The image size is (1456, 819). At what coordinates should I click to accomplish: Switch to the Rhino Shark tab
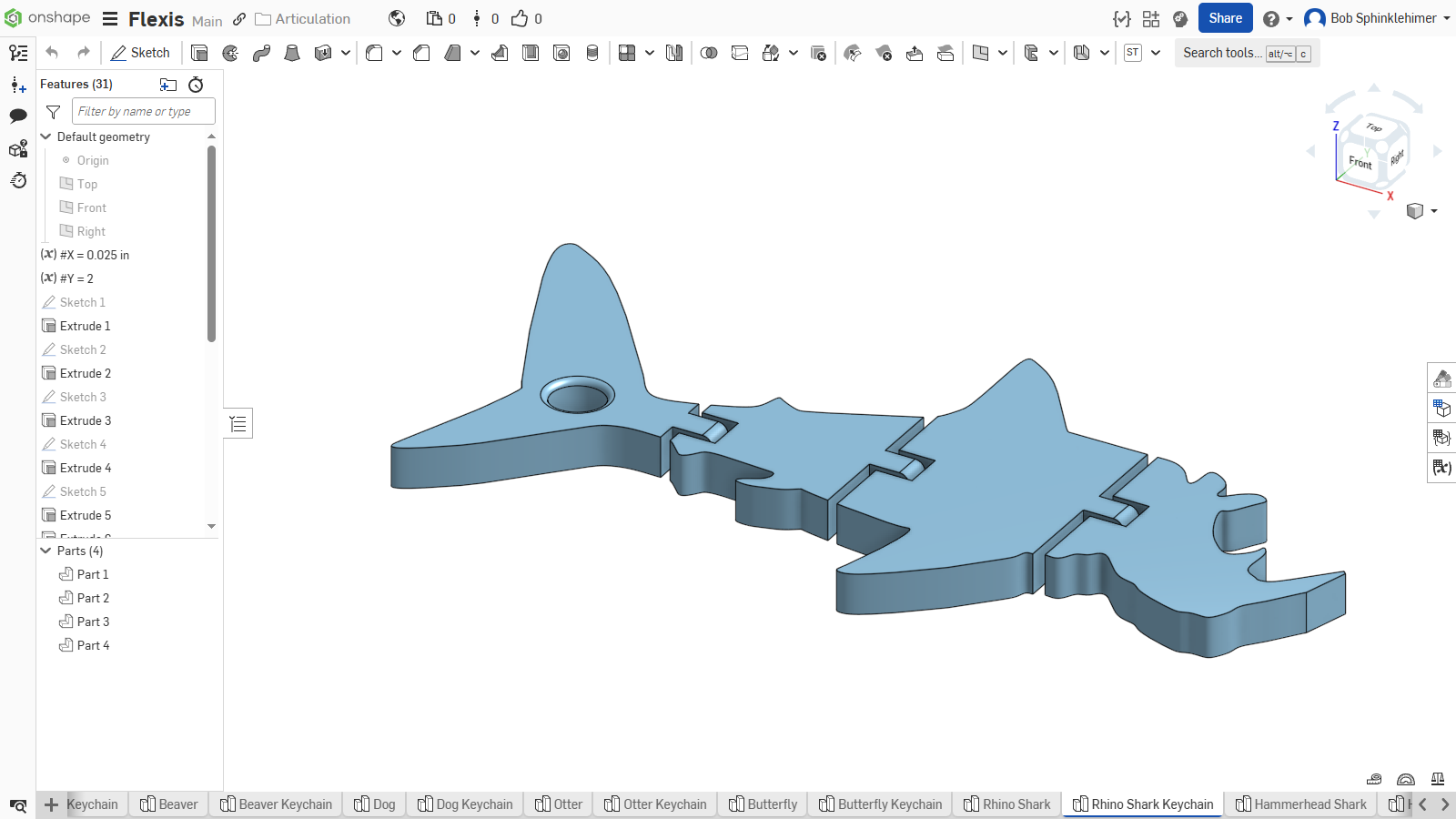[1006, 804]
